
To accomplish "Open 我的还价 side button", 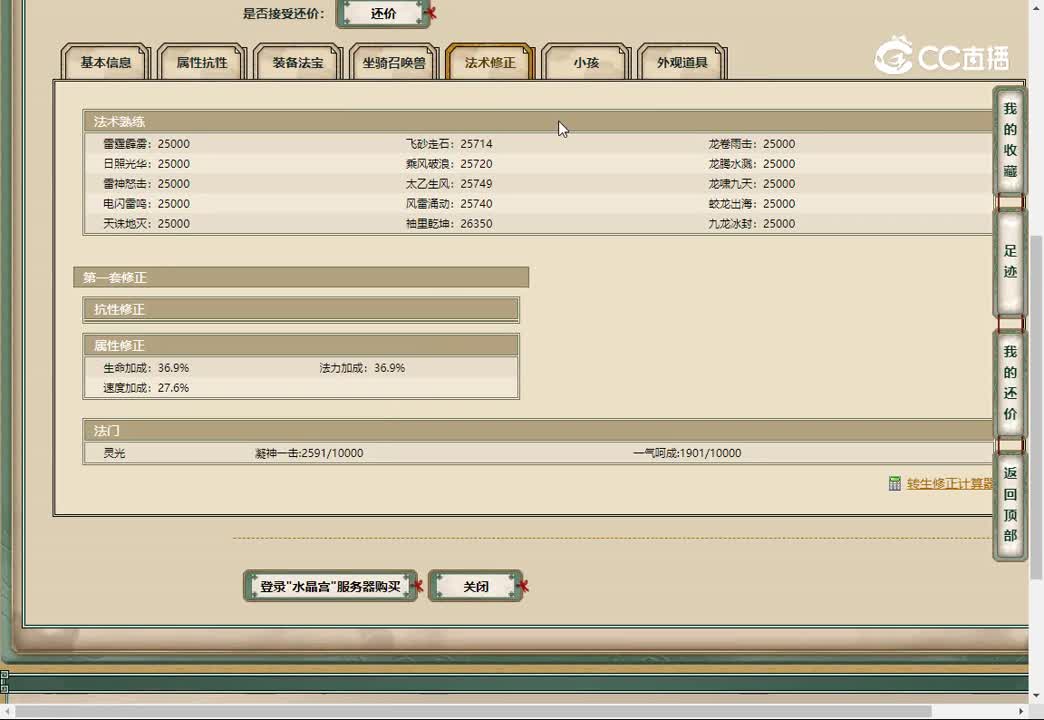I will (x=1010, y=382).
